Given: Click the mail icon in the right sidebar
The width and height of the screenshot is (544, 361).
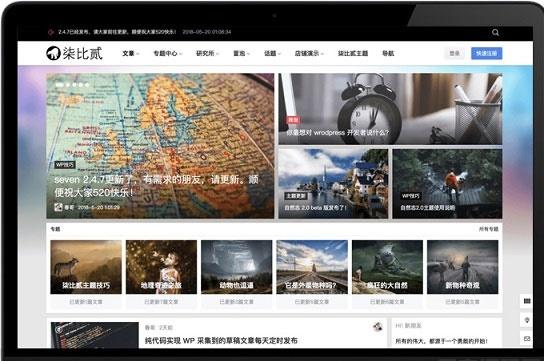Looking at the screenshot, I should tap(527, 338).
